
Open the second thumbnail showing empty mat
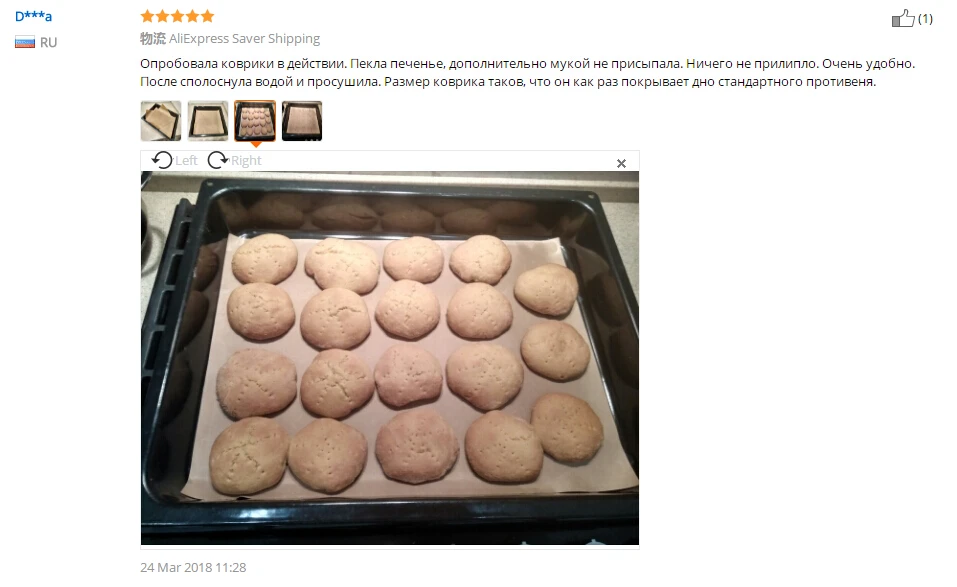point(208,121)
